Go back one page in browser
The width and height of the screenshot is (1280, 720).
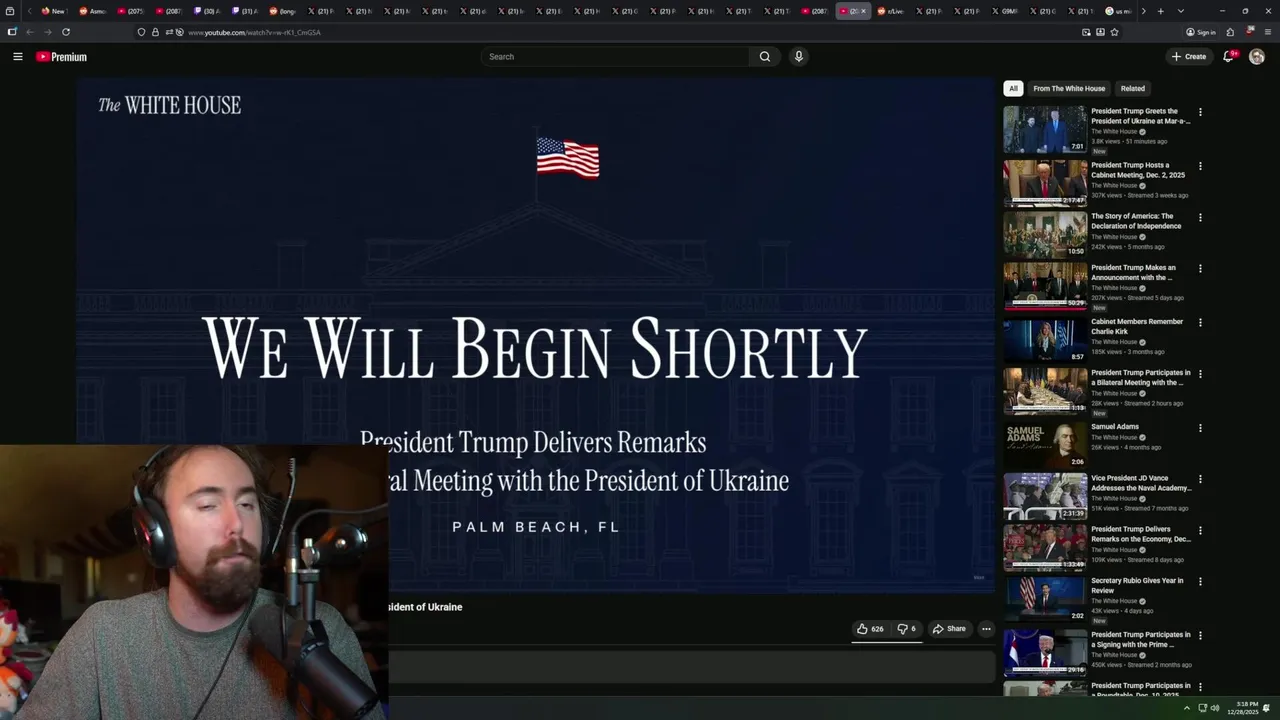point(29,32)
